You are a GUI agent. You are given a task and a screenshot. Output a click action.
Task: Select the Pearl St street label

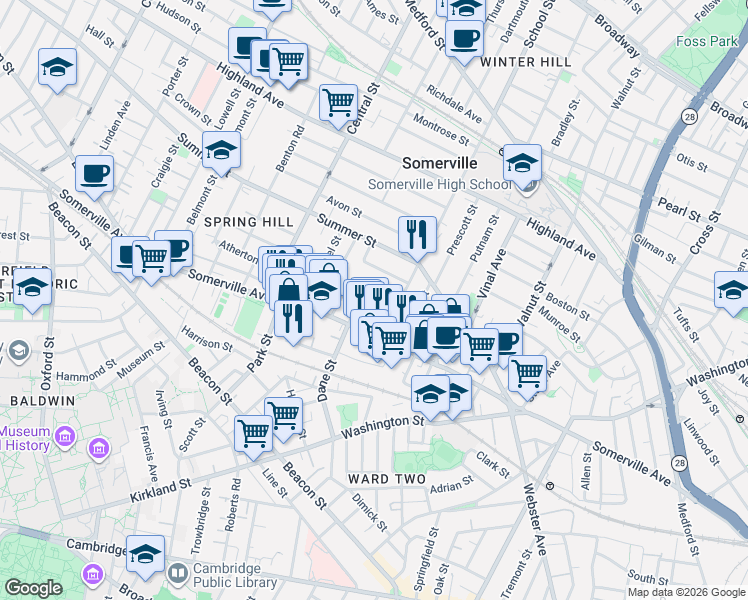click(679, 210)
